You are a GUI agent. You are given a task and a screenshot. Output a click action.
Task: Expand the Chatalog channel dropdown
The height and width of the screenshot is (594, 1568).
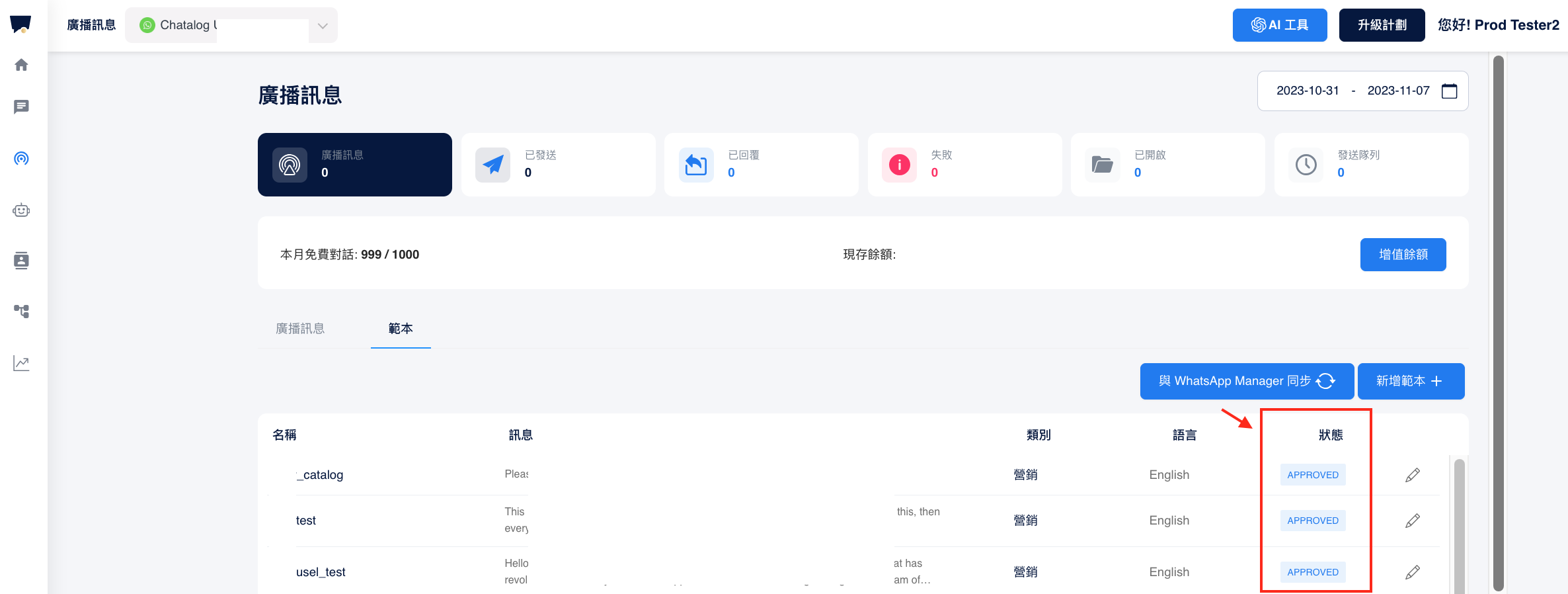(322, 26)
